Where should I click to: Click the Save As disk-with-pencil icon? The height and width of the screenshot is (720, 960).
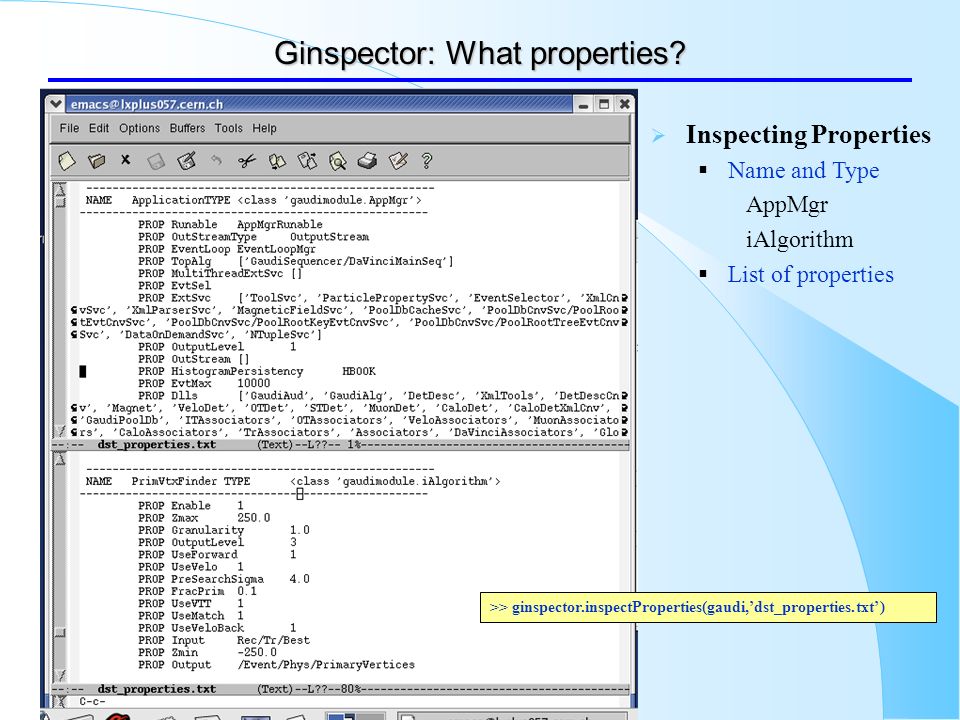(187, 161)
